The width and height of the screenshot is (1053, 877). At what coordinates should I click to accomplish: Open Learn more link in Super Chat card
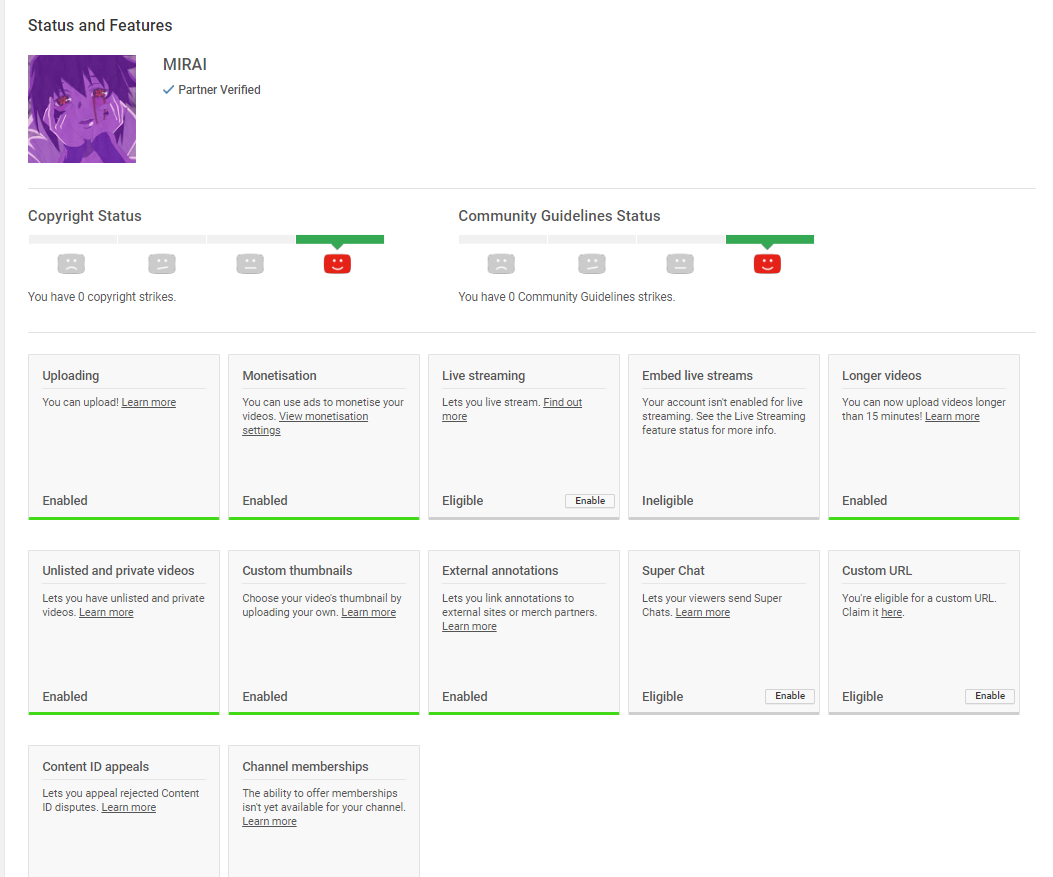click(702, 612)
